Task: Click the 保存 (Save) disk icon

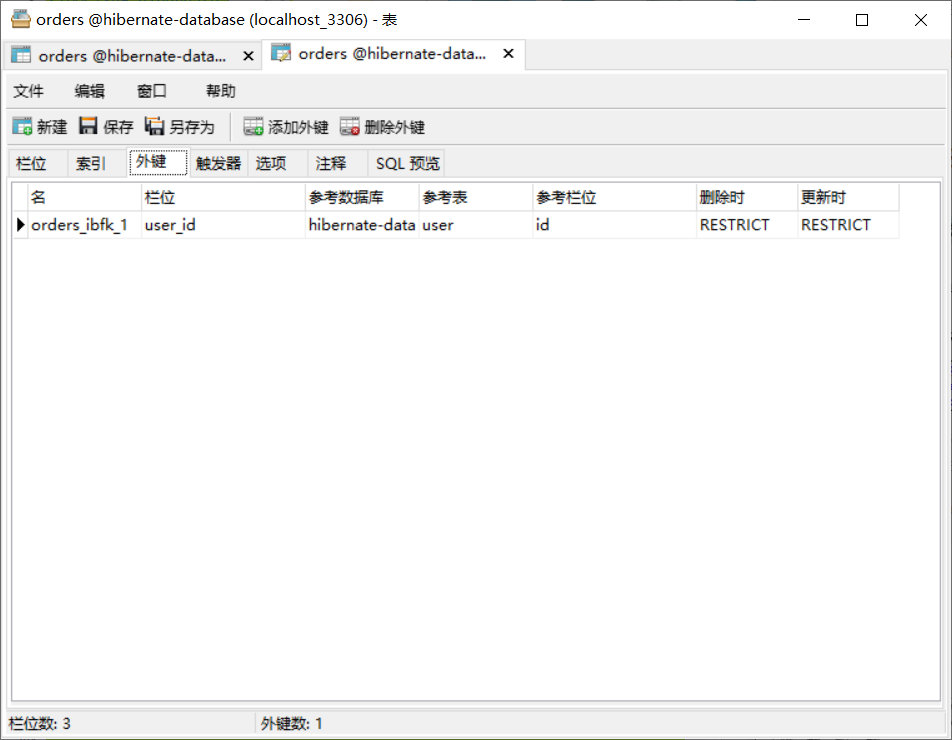Action: click(89, 126)
